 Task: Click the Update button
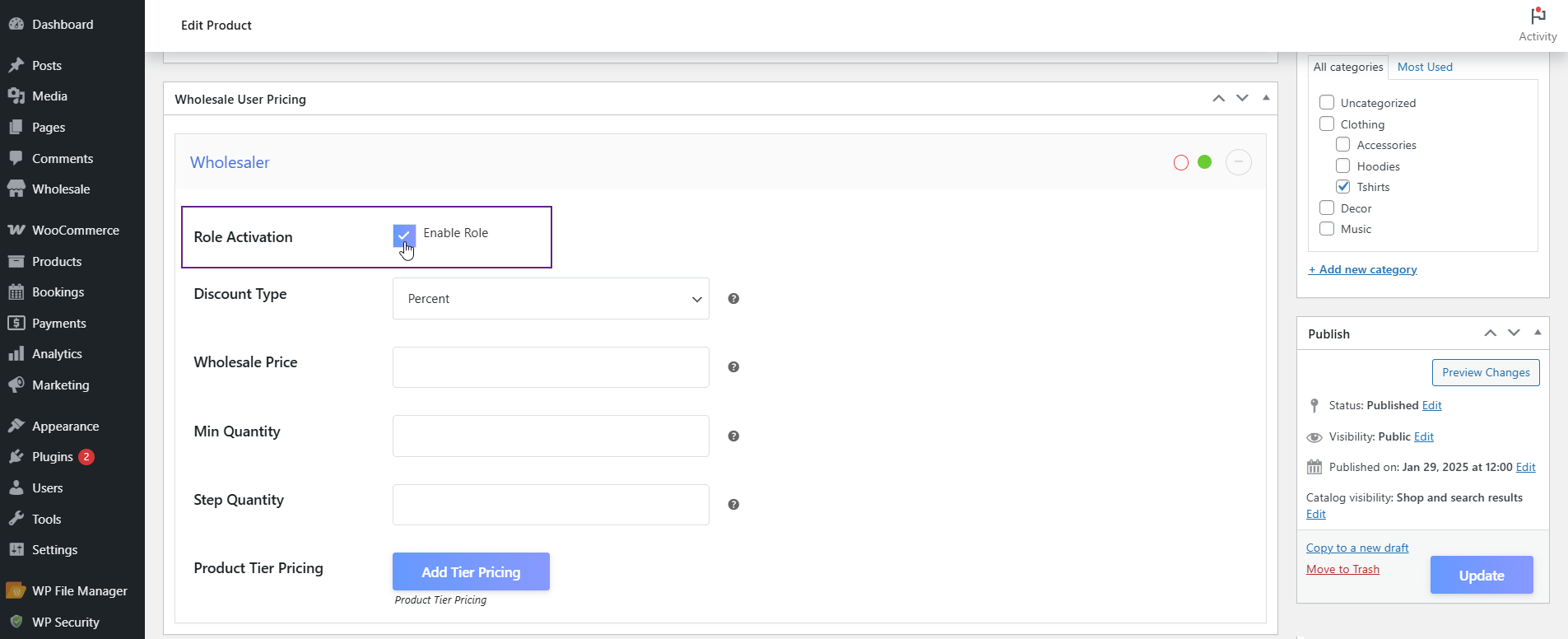coord(1482,575)
